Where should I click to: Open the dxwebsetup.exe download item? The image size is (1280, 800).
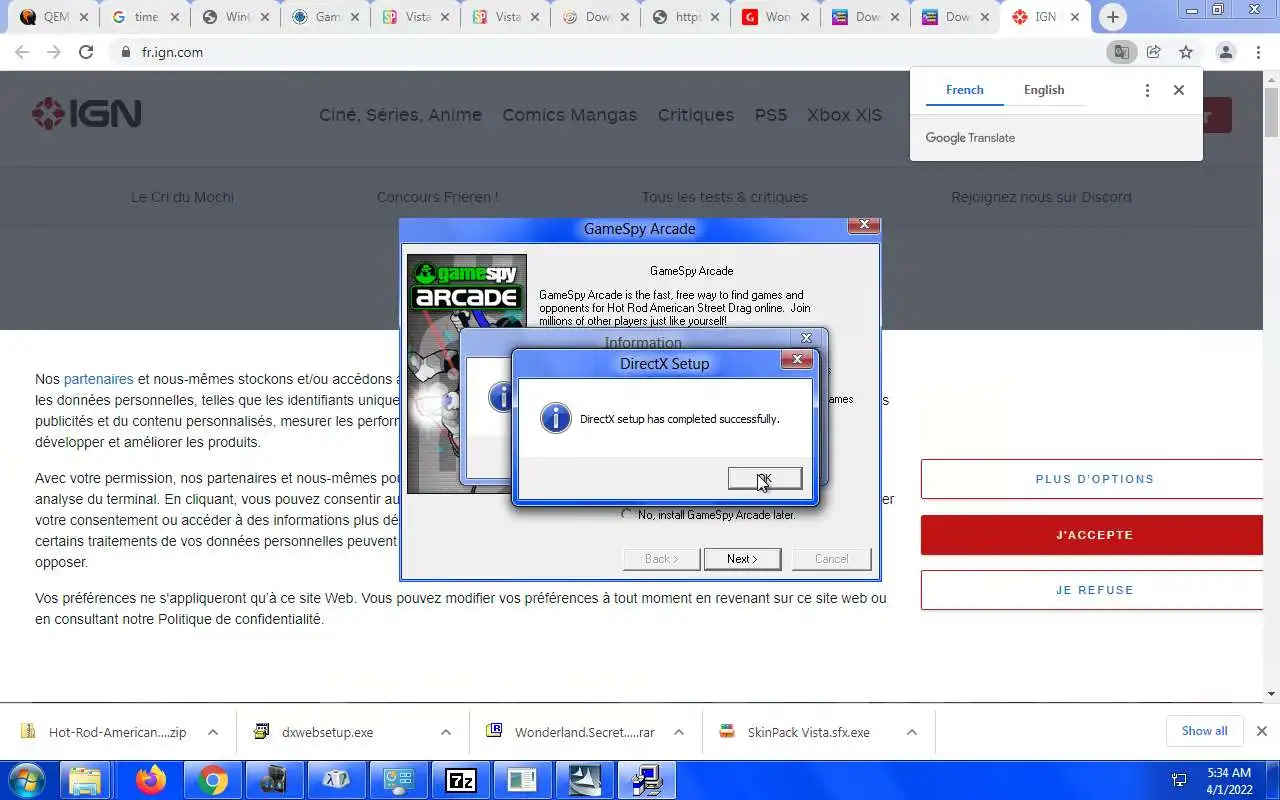pyautogui.click(x=327, y=732)
